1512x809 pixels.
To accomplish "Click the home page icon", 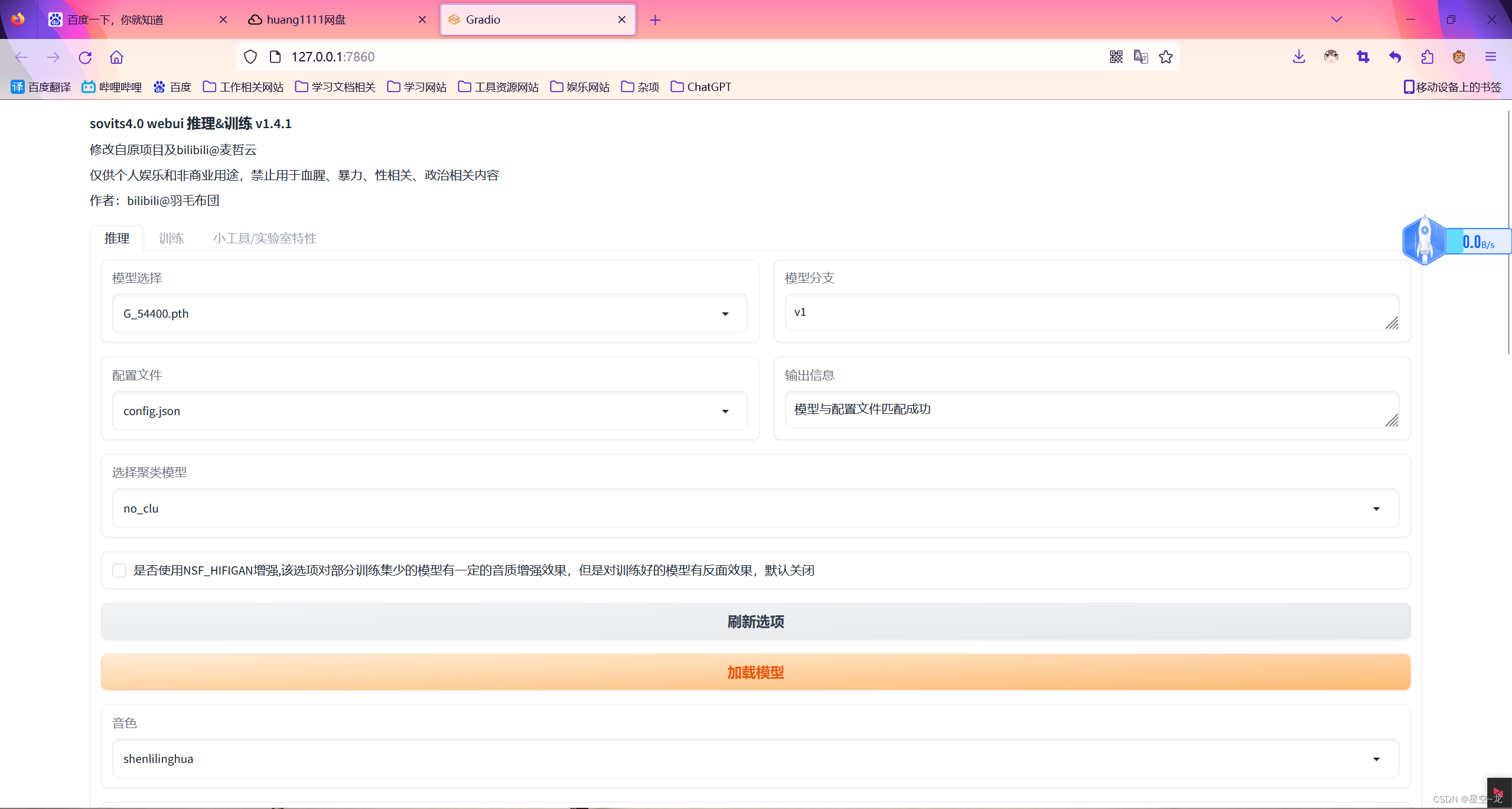I will [x=116, y=57].
